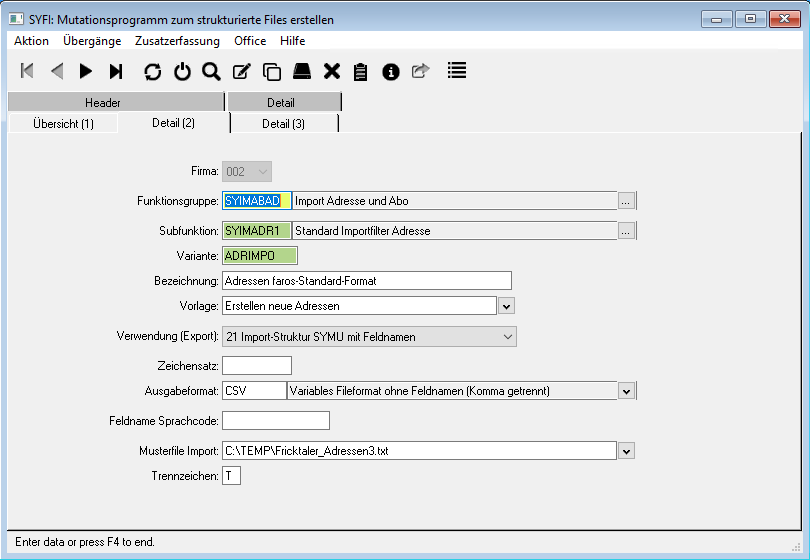Go to next record with play arrow
Screen dimensions: 810x560
click(x=86, y=71)
